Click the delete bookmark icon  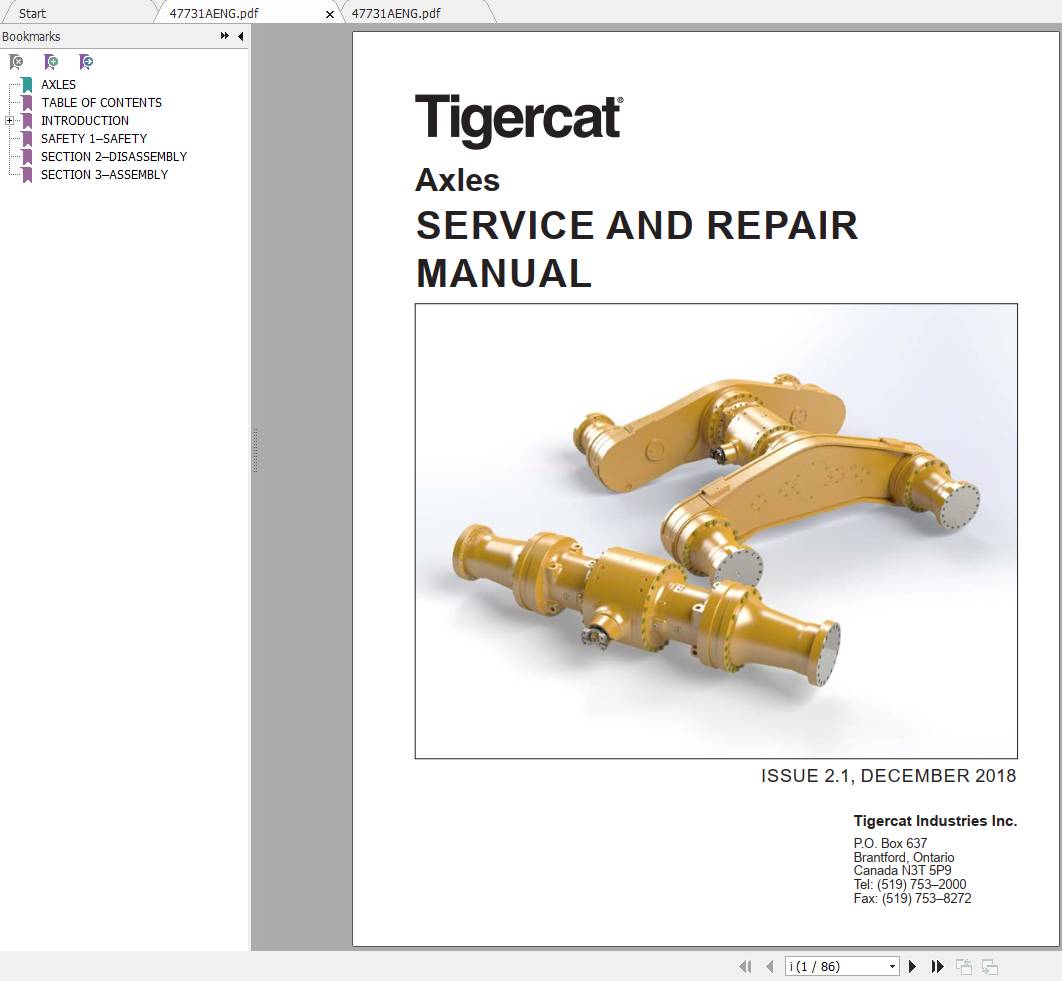(15, 62)
